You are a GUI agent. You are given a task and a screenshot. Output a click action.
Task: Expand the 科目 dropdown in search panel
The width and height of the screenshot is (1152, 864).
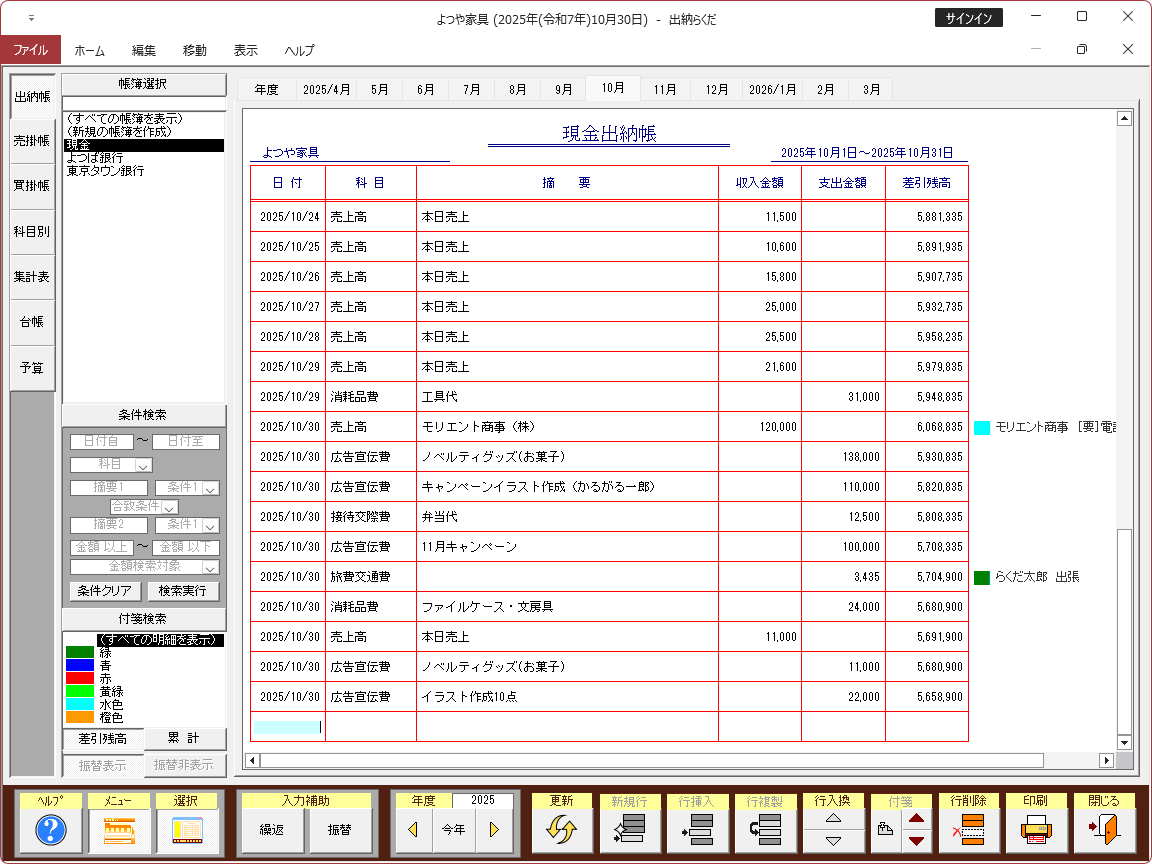click(x=143, y=465)
